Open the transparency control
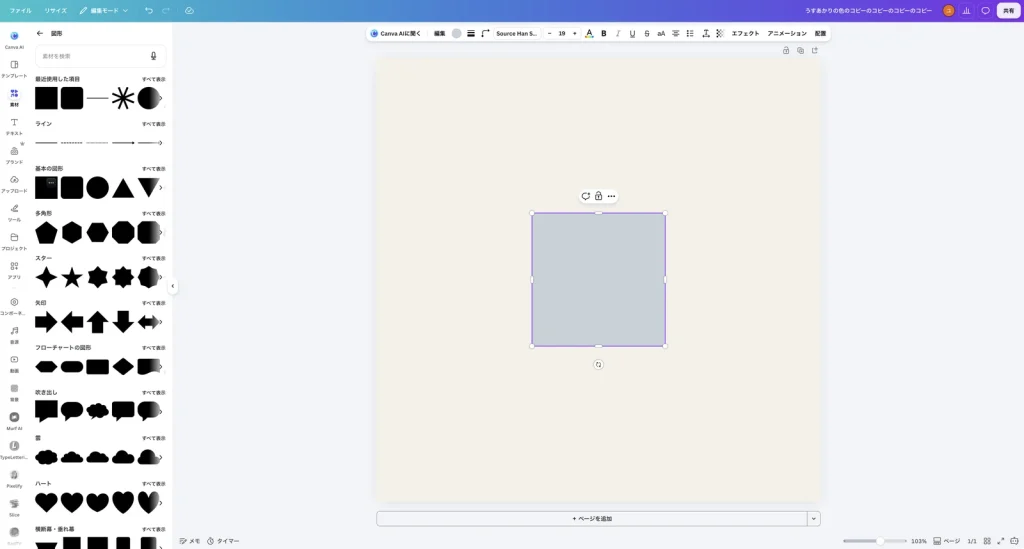1024x549 pixels. click(x=720, y=33)
